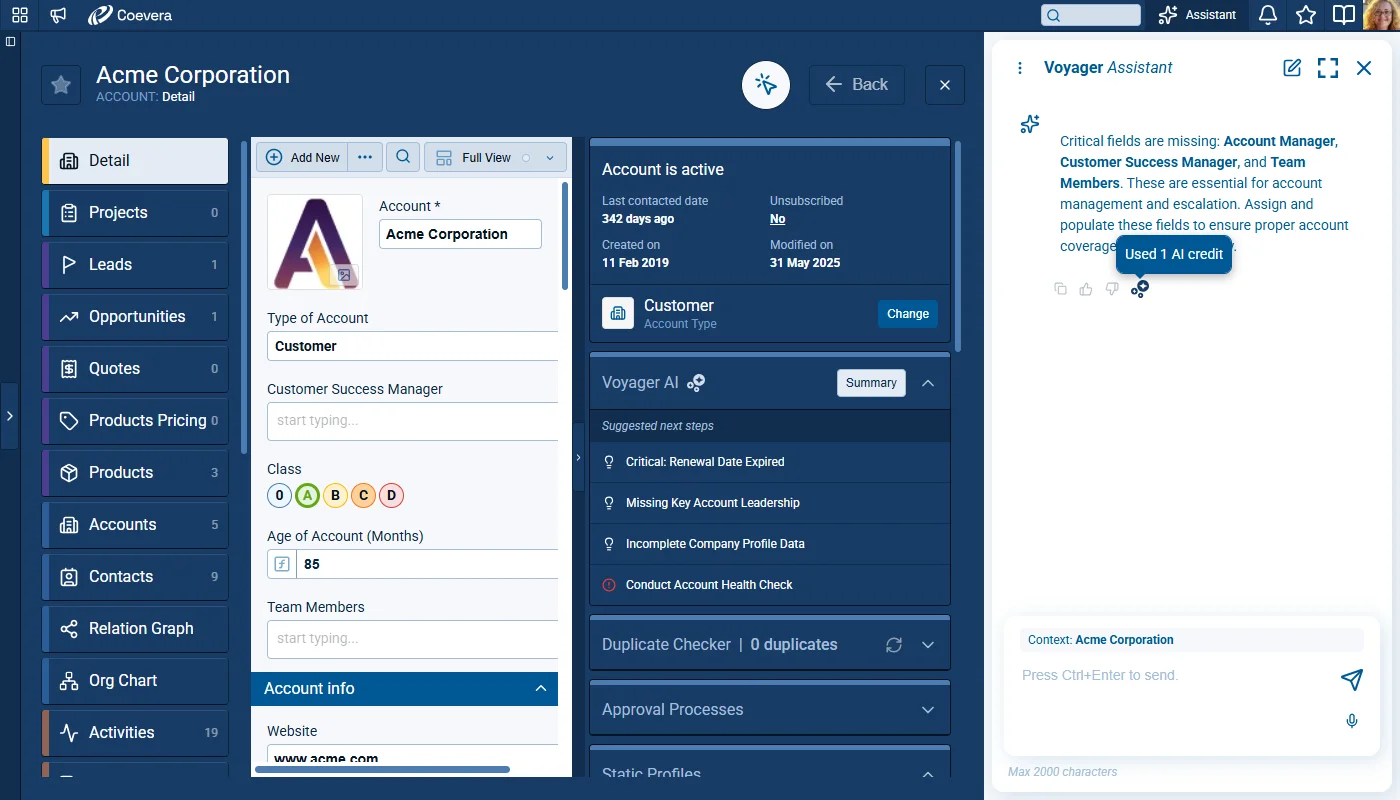
Task: Close the account detail view
Action: 945,85
